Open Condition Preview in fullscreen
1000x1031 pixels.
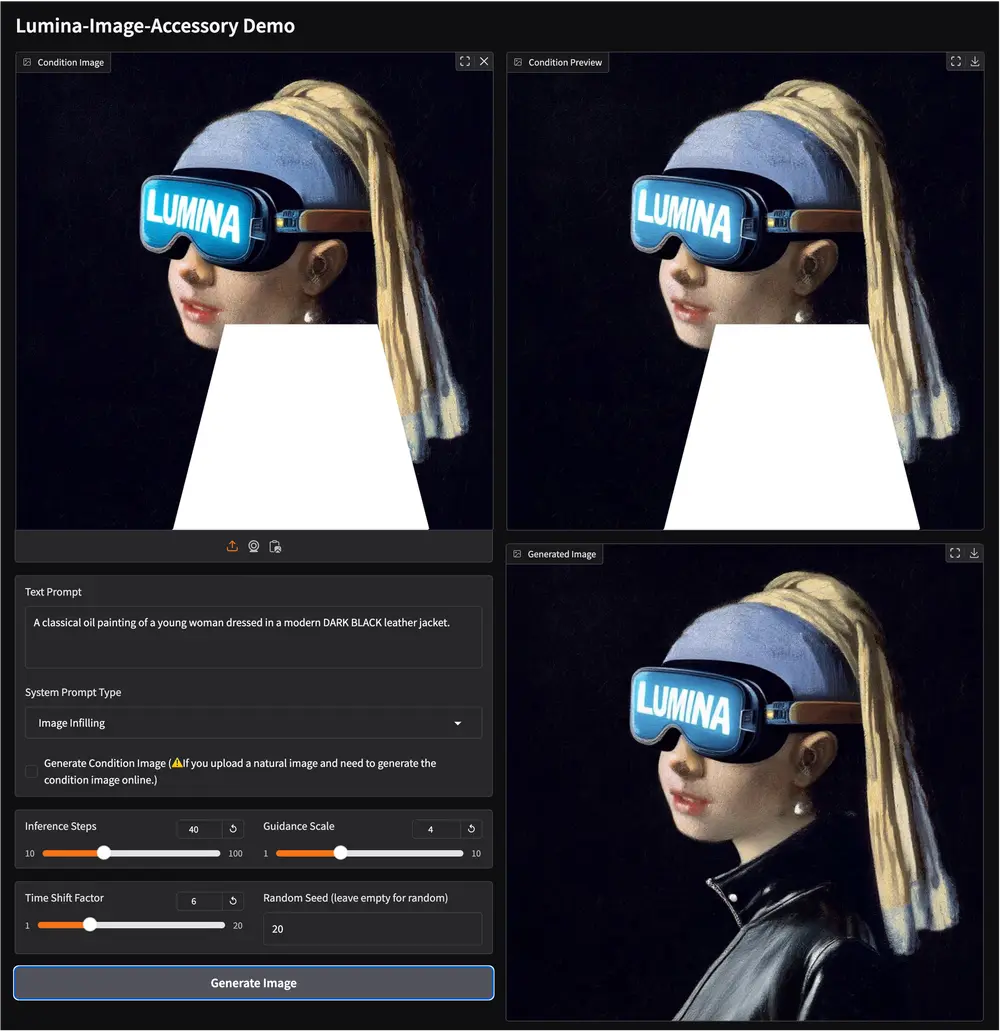click(x=956, y=62)
